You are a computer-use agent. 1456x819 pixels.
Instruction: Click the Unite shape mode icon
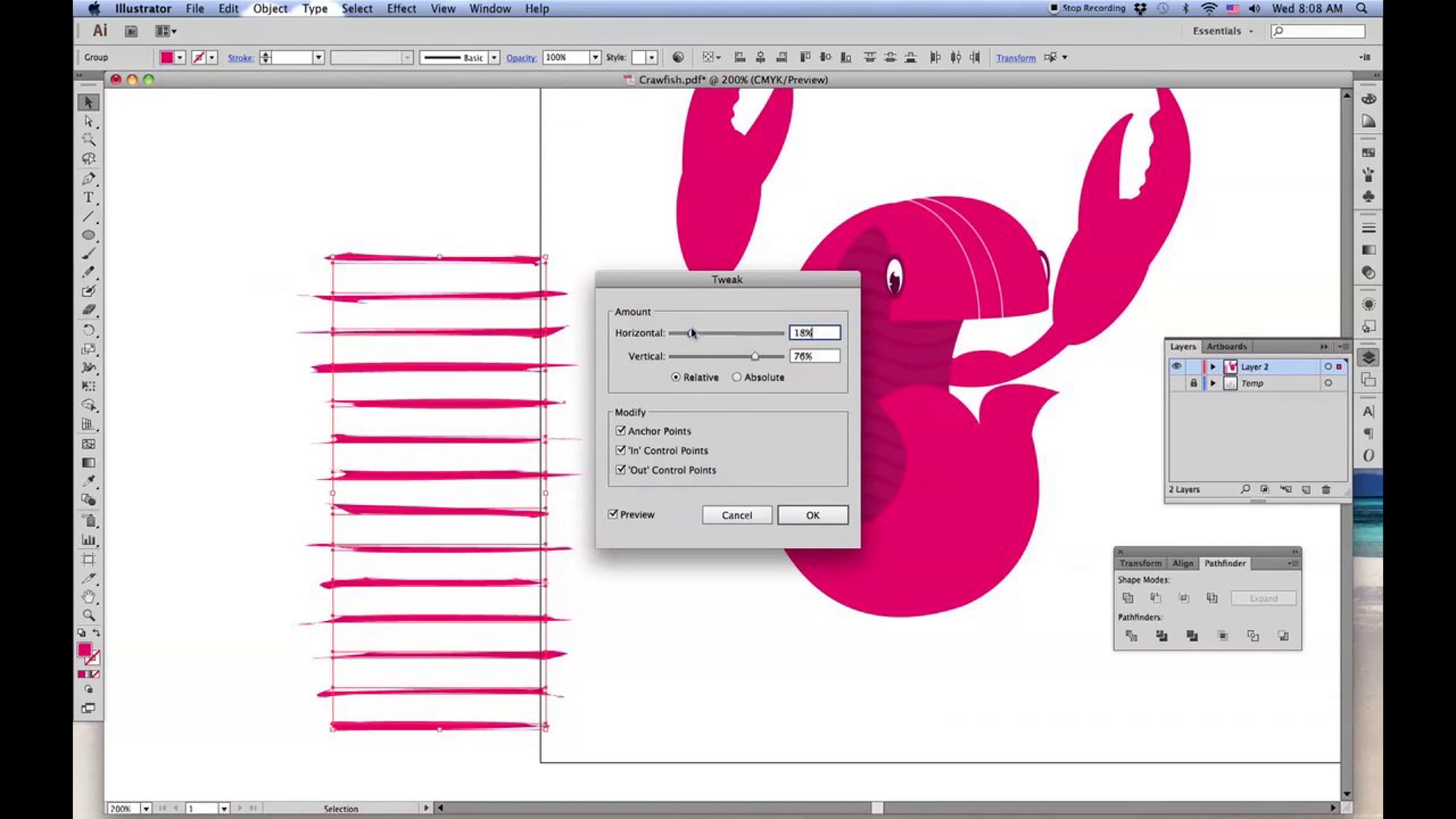(x=1127, y=598)
